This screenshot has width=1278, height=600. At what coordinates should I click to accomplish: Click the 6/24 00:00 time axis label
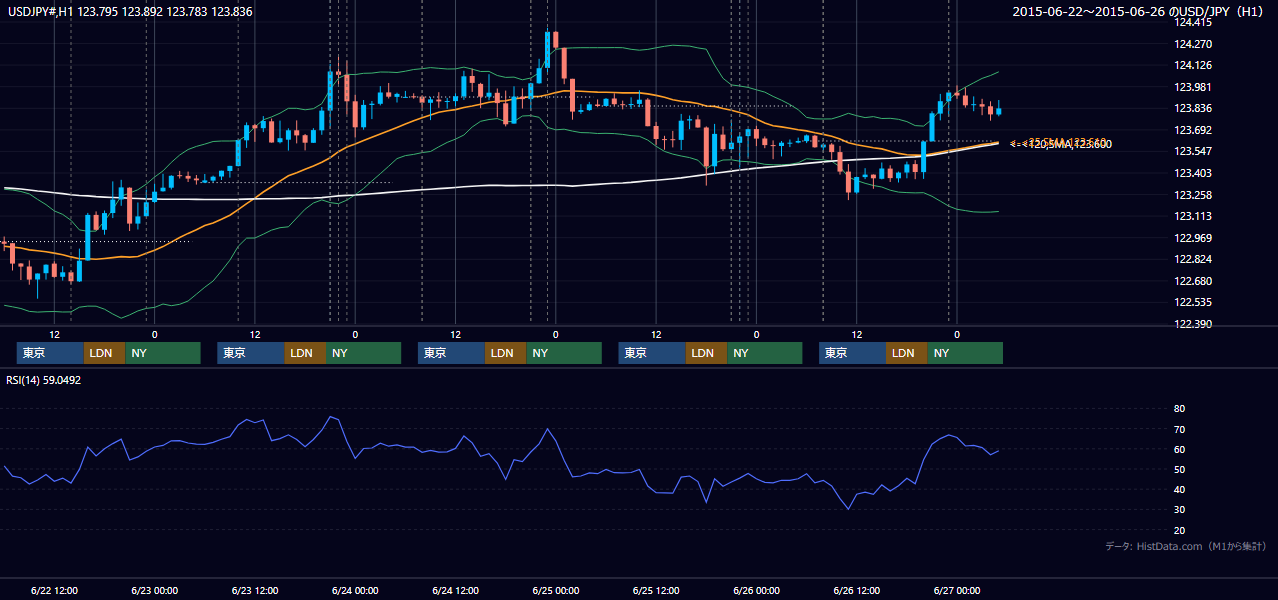pos(355,591)
